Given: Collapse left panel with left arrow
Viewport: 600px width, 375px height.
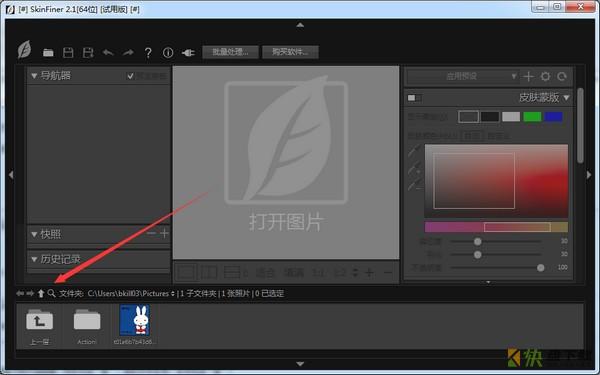Looking at the screenshot, I should click(11, 175).
